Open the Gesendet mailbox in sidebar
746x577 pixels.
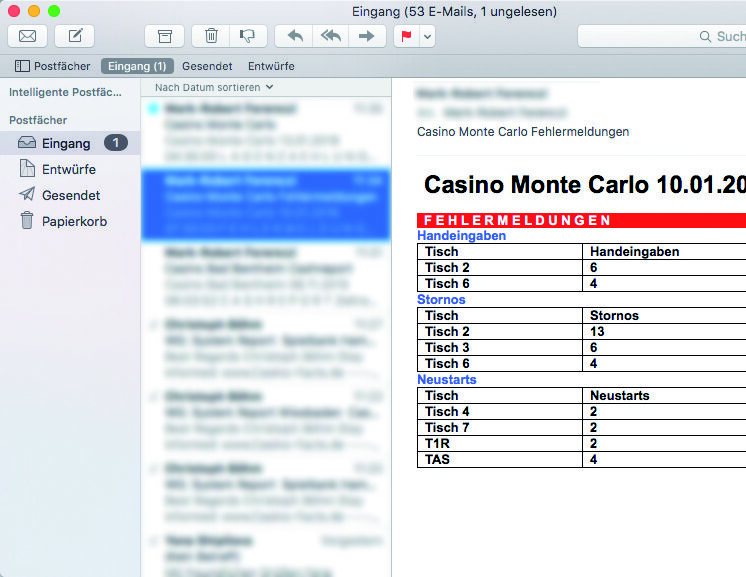click(x=71, y=195)
